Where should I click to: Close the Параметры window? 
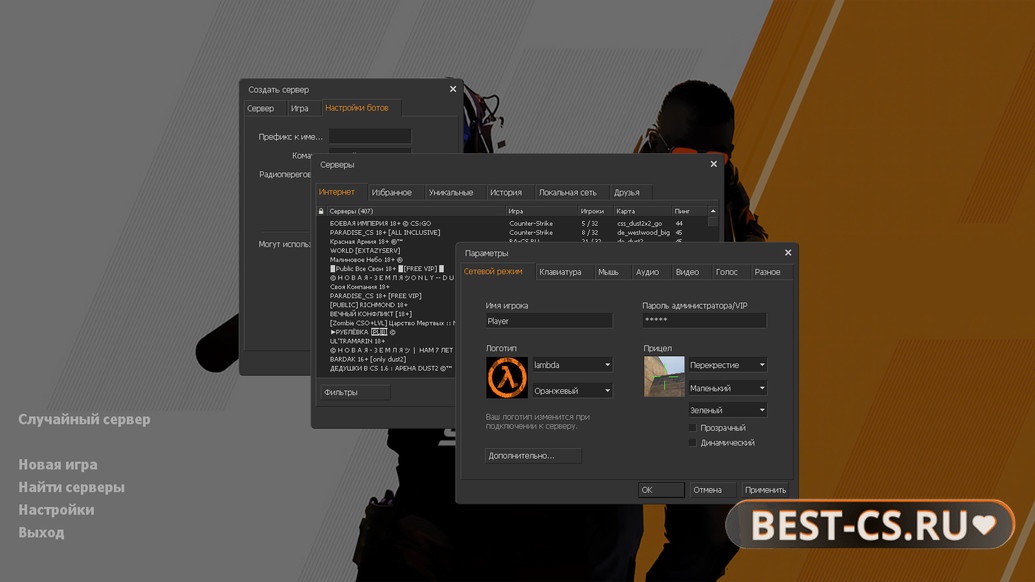point(787,253)
